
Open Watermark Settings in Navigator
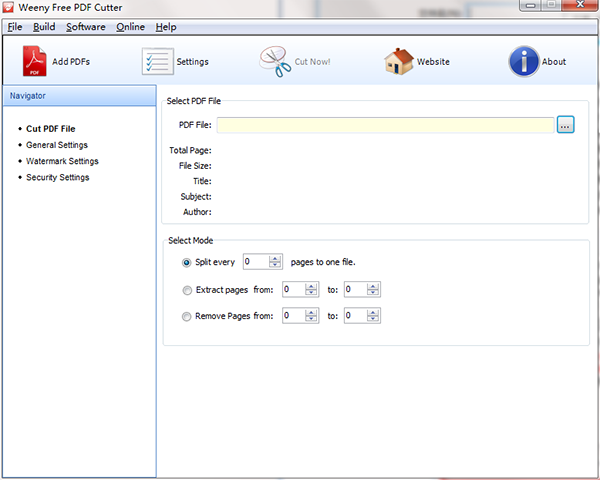pyautogui.click(x=62, y=161)
